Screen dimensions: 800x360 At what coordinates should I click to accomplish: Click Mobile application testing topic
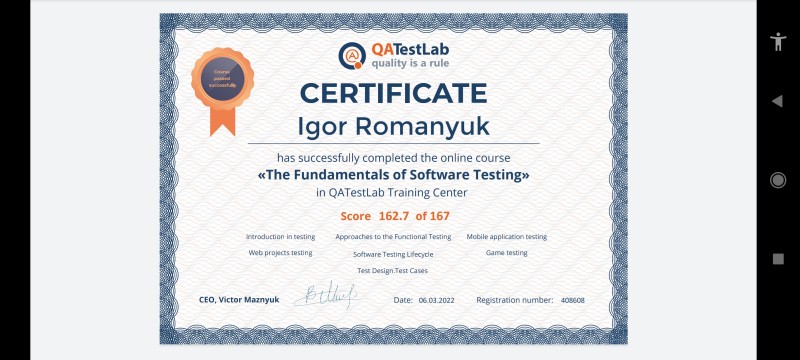pos(507,237)
